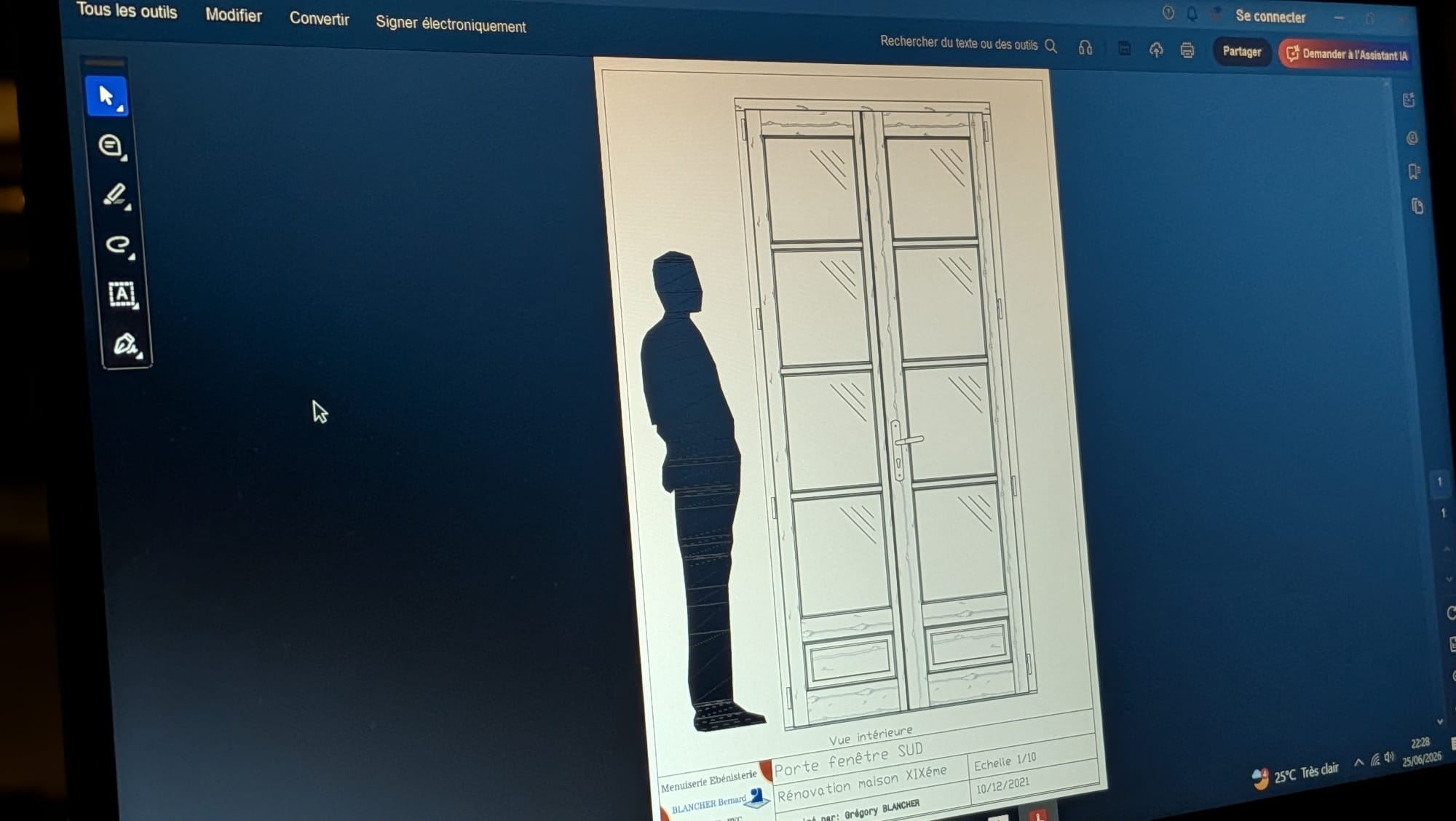Select the text box tool
This screenshot has width=1456, height=821.
[122, 294]
